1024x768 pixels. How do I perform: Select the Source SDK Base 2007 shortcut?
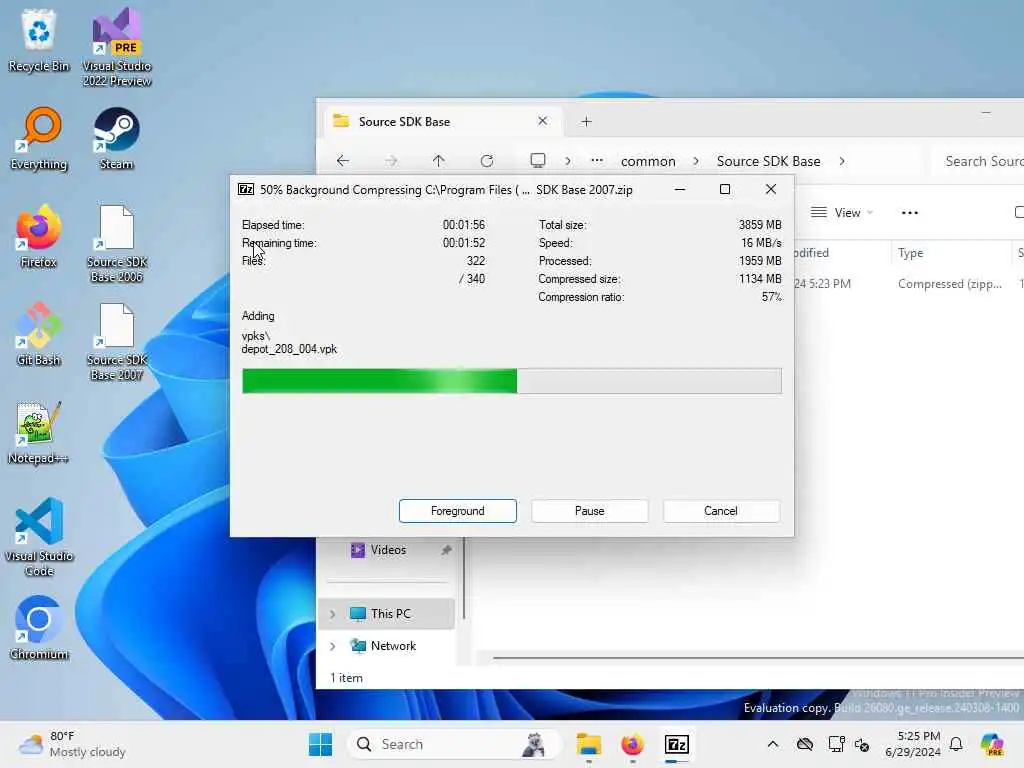[117, 342]
